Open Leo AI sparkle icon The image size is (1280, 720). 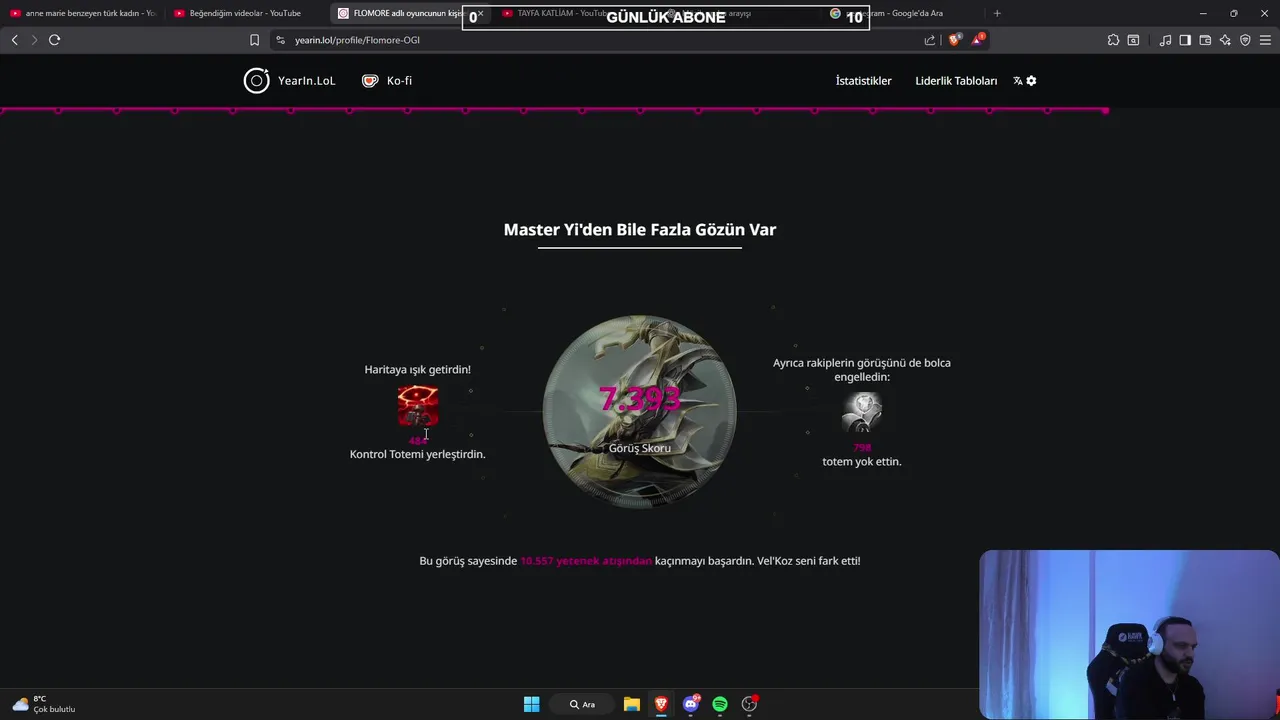point(1225,40)
